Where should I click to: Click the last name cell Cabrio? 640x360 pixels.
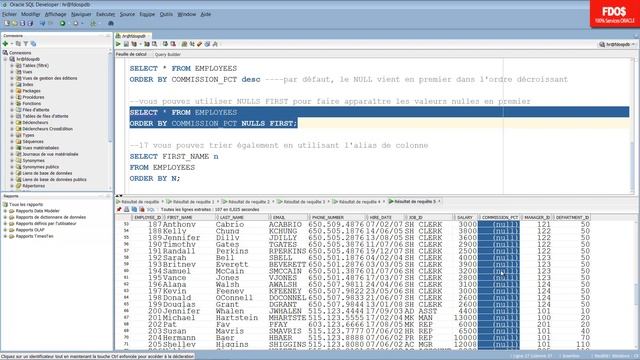(230, 224)
